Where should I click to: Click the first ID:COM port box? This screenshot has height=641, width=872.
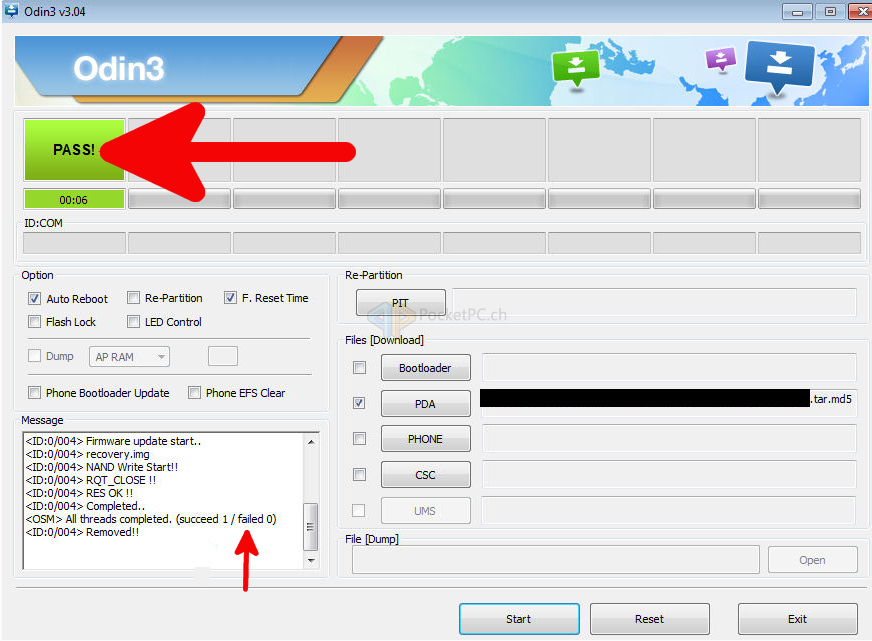[x=74, y=243]
